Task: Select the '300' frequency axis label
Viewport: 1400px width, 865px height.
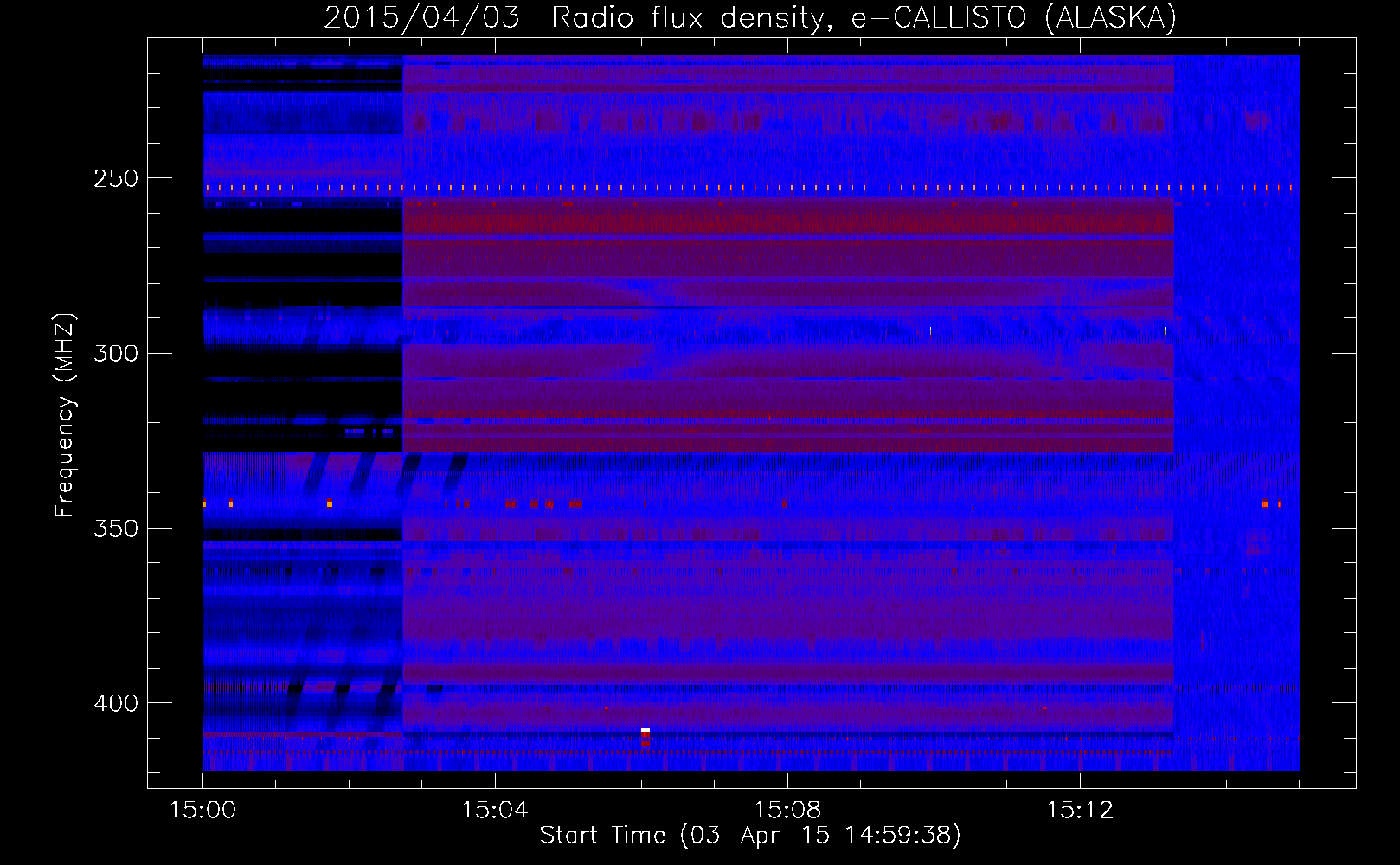Action: click(x=116, y=353)
